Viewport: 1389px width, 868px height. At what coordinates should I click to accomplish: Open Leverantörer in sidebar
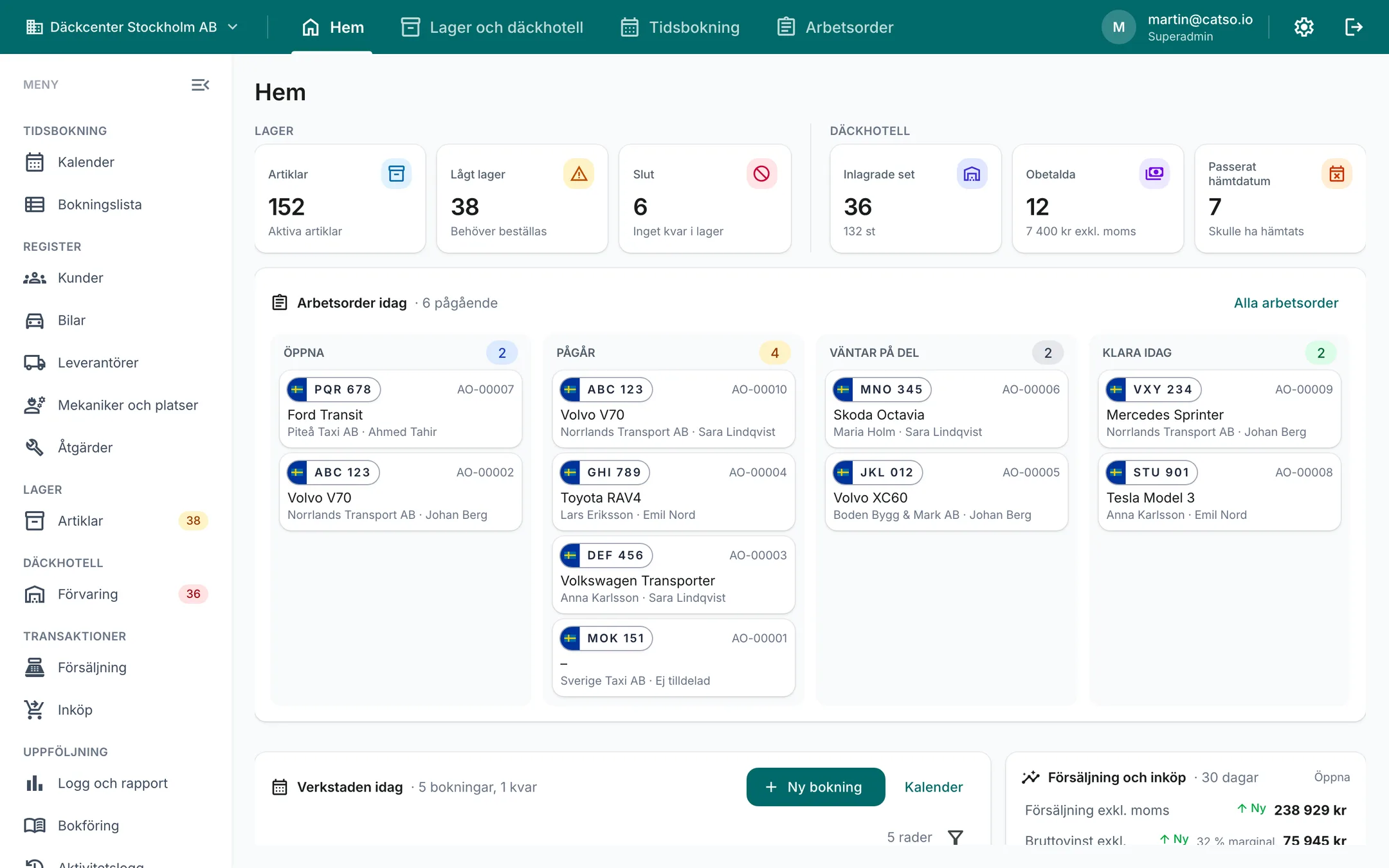click(116, 363)
